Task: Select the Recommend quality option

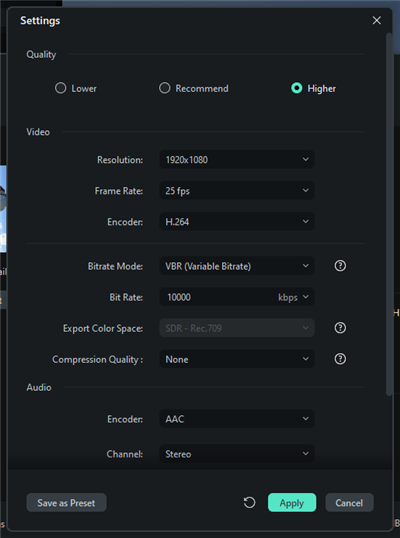Action: pyautogui.click(x=194, y=88)
